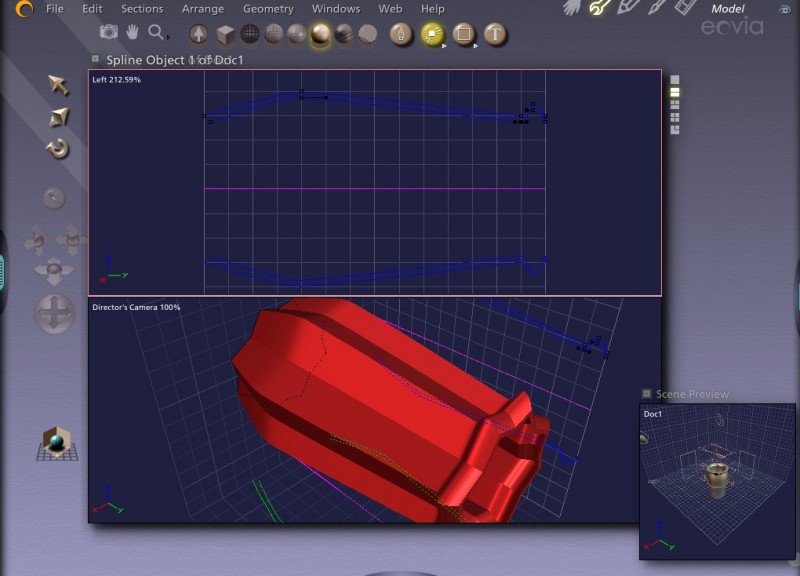Click the rotate tool in the left toolbar
Viewport: 800px width, 576px height.
57,149
